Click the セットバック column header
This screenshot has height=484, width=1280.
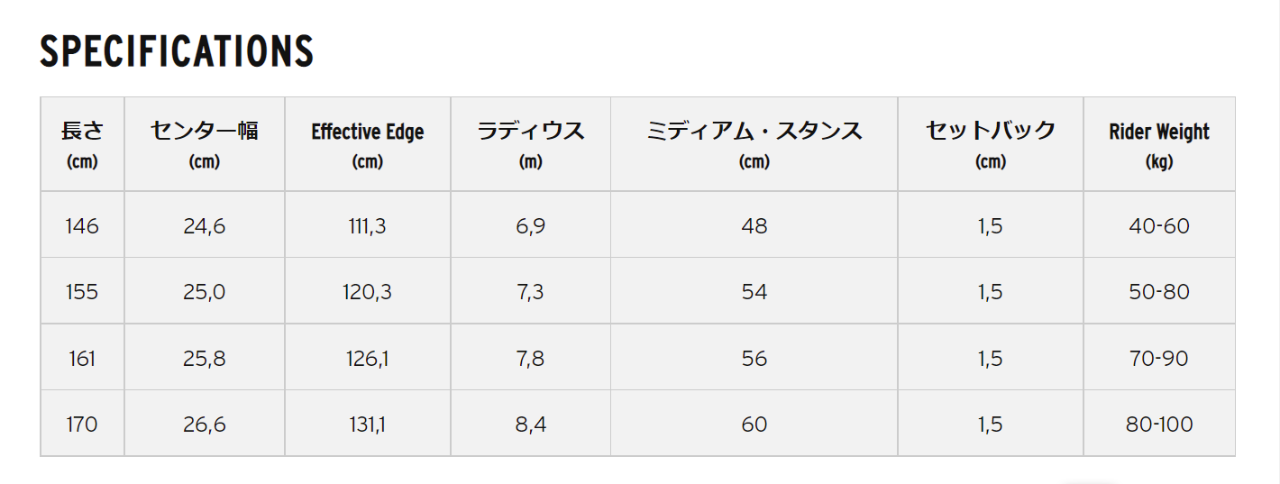coord(990,144)
